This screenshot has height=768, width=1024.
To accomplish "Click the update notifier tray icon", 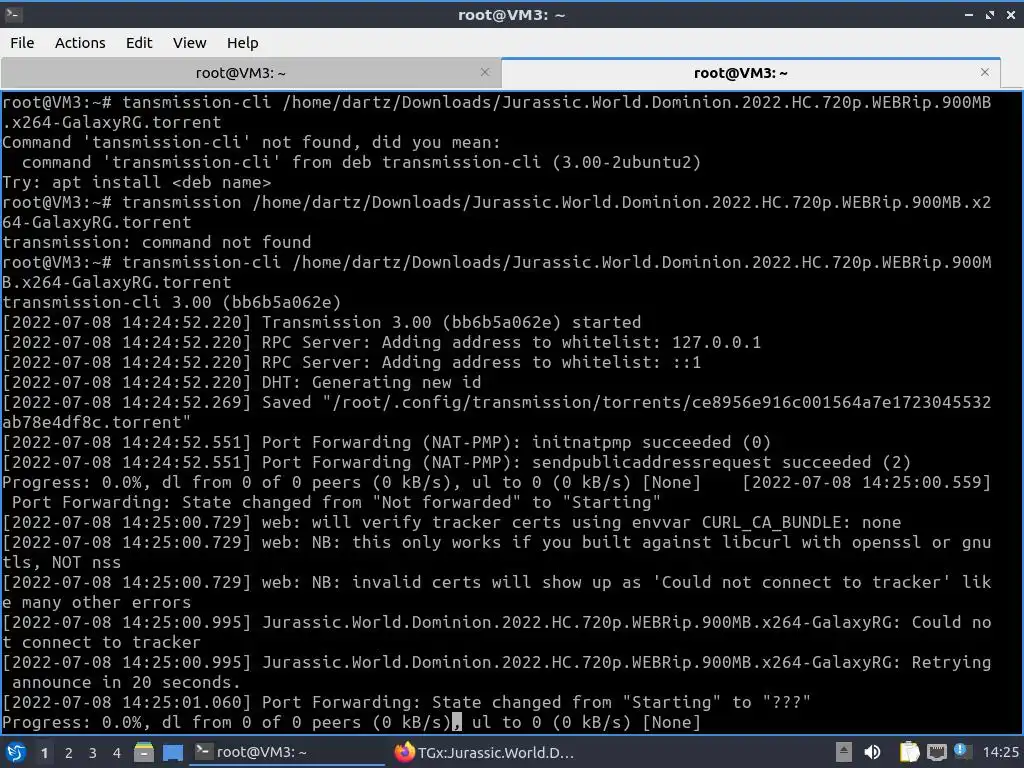I will click(x=961, y=751).
